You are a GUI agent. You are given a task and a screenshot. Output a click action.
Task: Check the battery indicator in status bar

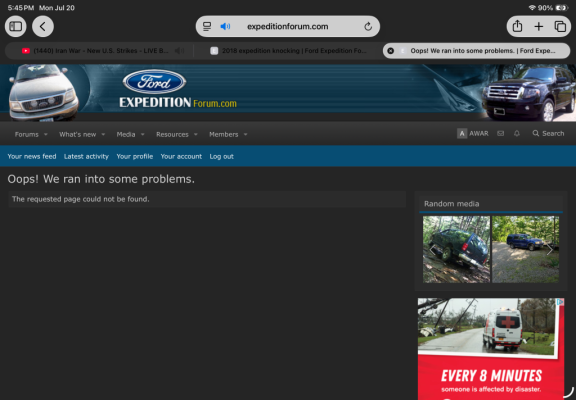click(x=562, y=8)
